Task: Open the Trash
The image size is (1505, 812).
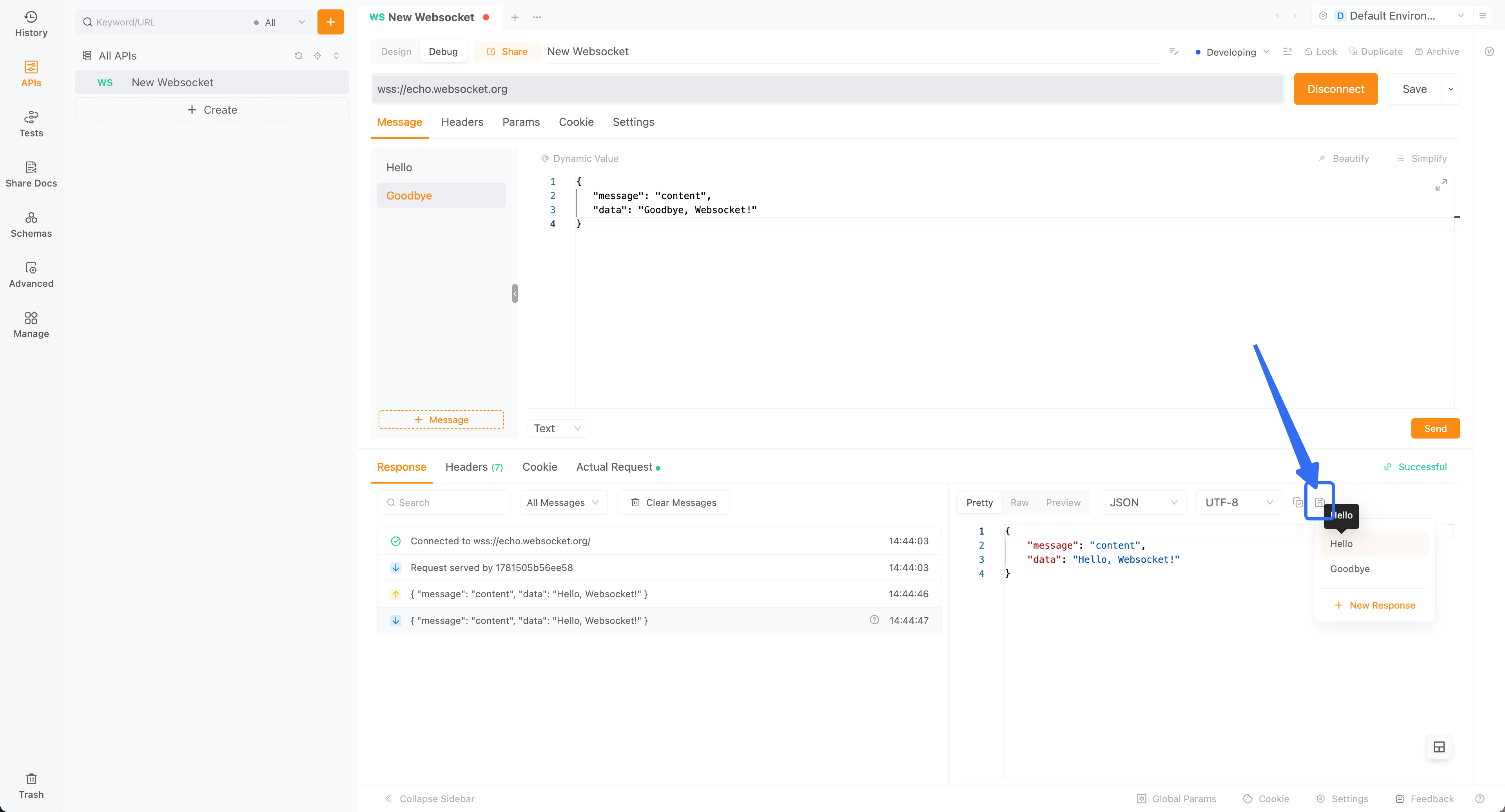Action: pos(31,786)
